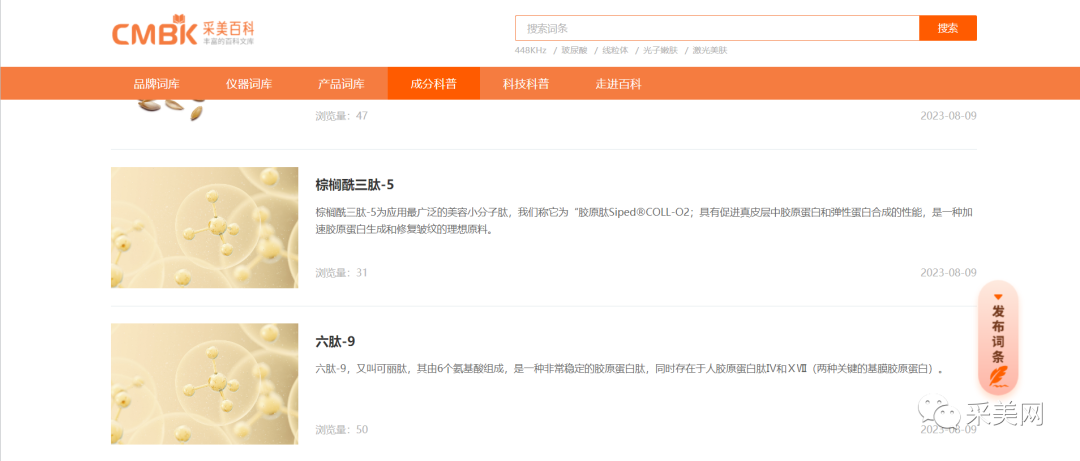Select the 玻尿酸 hot search keyword
The width and height of the screenshot is (1080, 461).
tap(574, 50)
